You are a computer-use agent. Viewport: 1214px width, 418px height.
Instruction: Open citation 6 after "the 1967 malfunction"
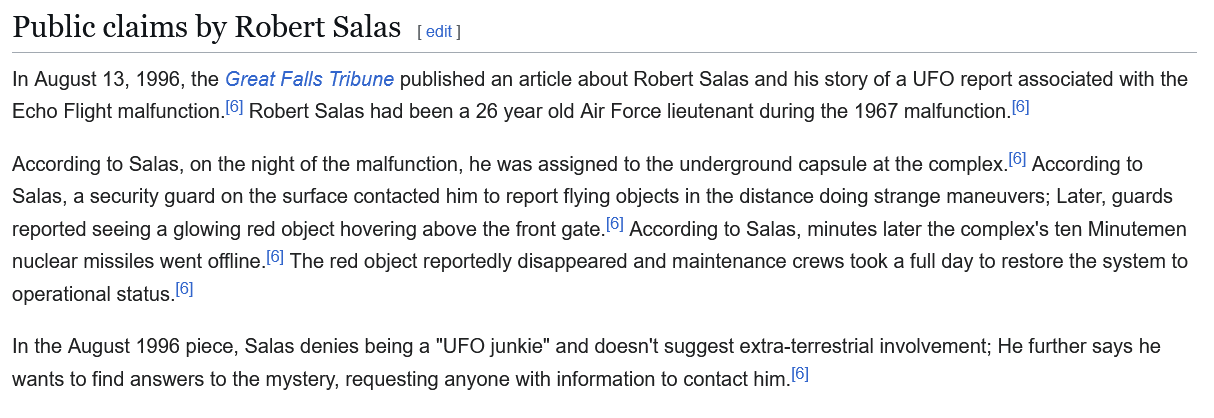1020,106
